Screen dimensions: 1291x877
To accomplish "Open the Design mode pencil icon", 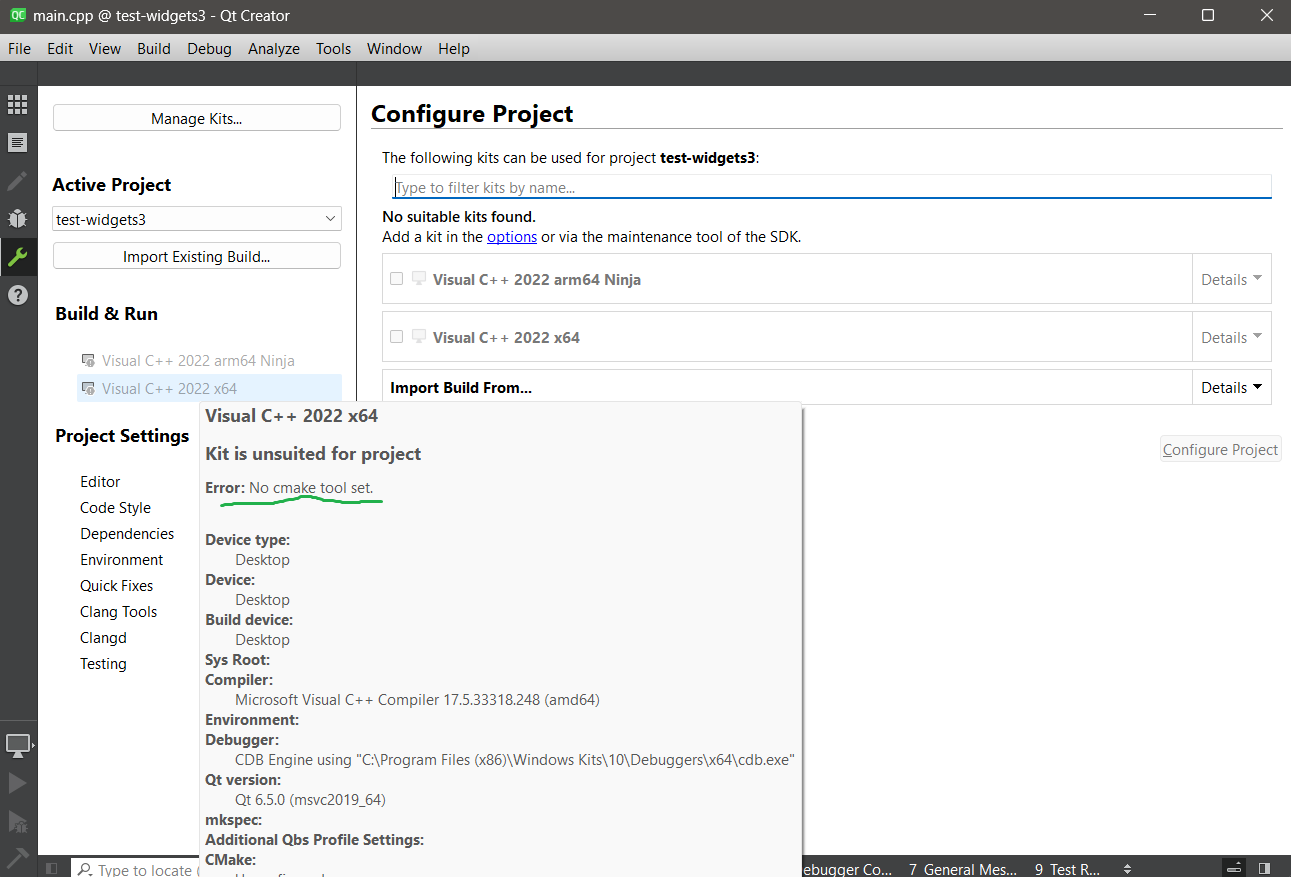I will pos(17,181).
